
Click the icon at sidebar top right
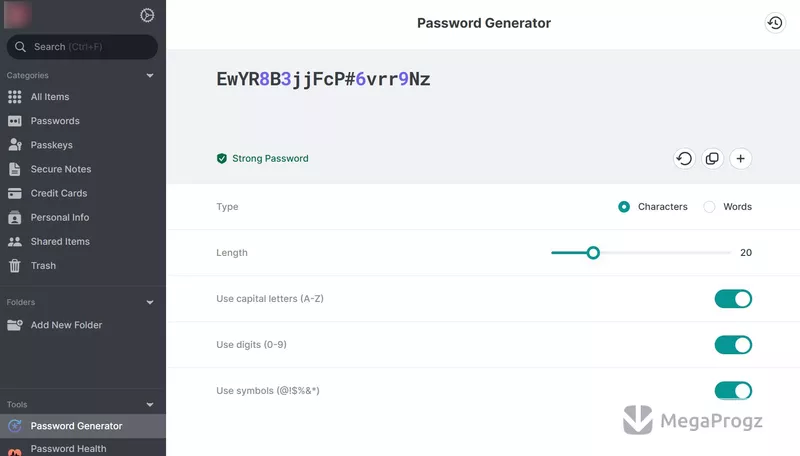147,15
